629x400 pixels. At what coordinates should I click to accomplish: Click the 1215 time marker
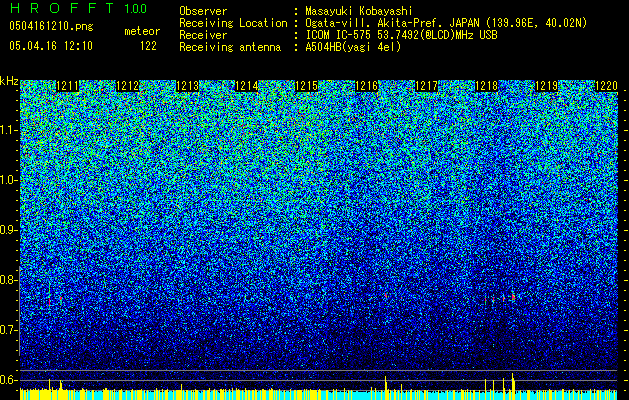pos(306,86)
